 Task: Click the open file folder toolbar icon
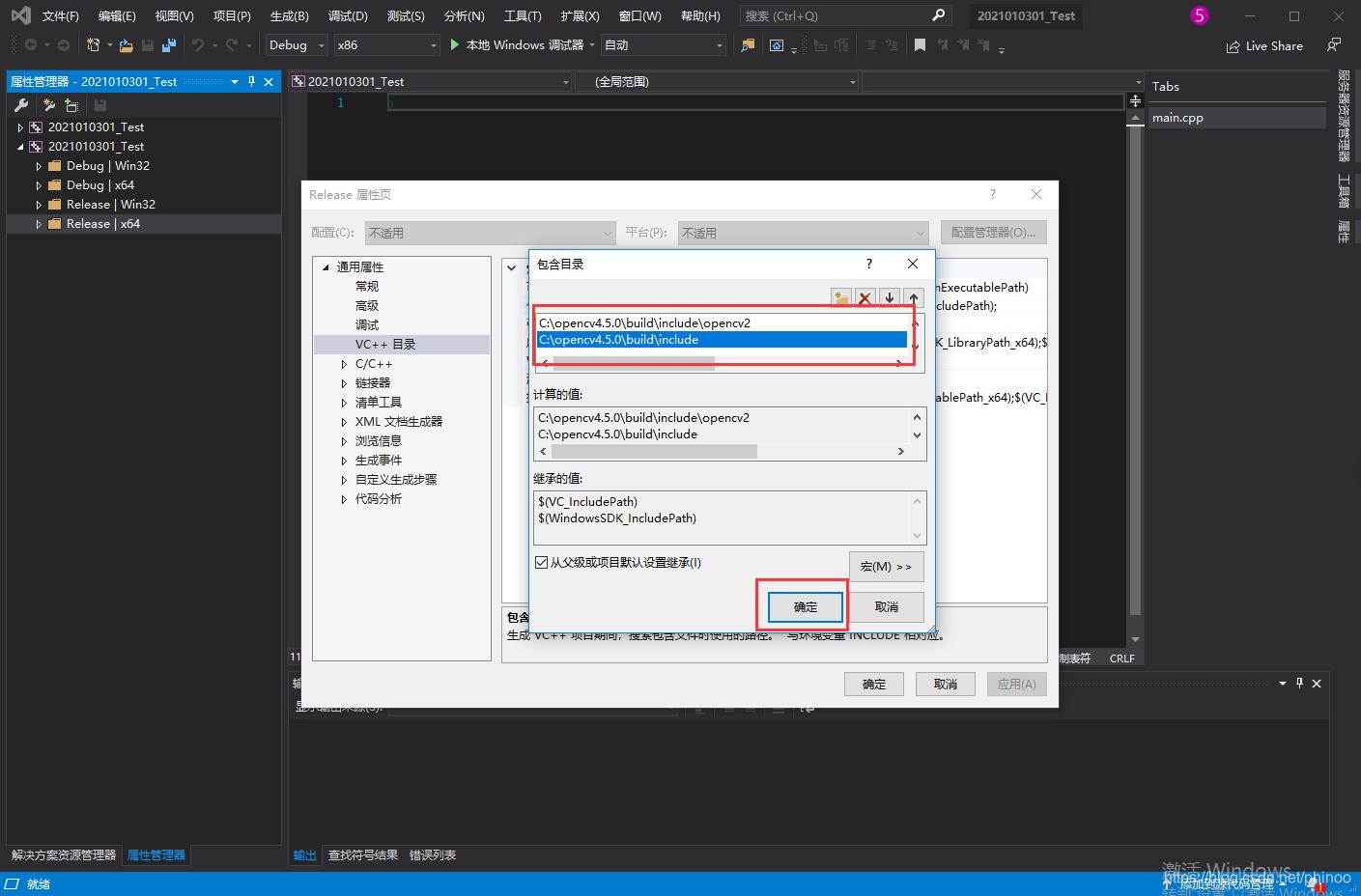point(127,45)
